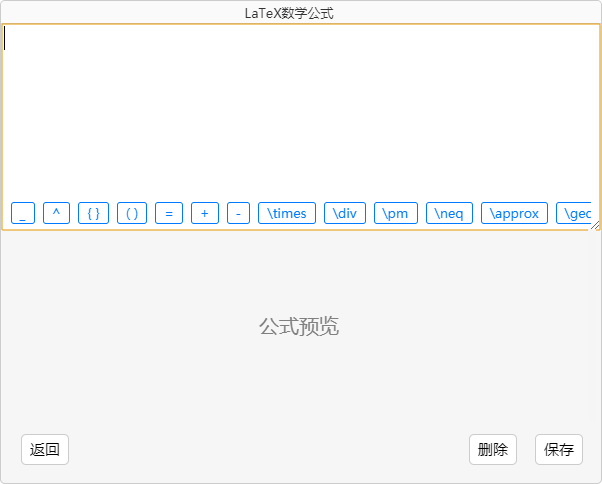Insert \div command

click(x=345, y=213)
